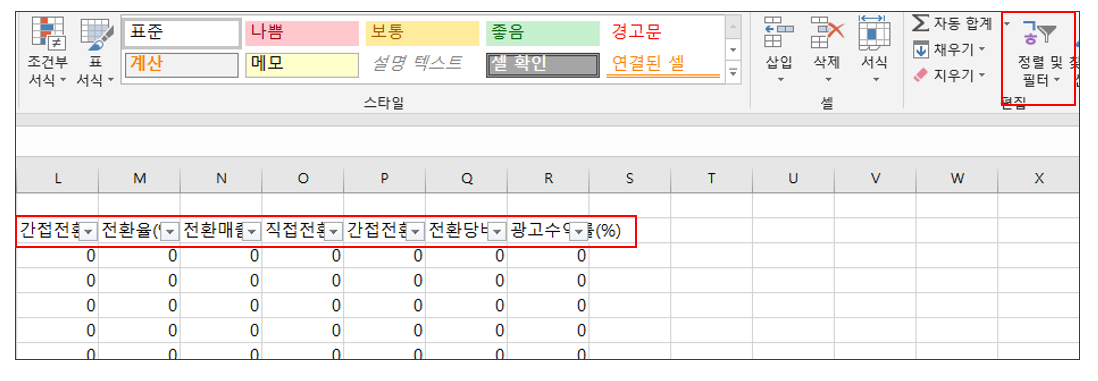
Task: Select column O header
Action: click(303, 179)
